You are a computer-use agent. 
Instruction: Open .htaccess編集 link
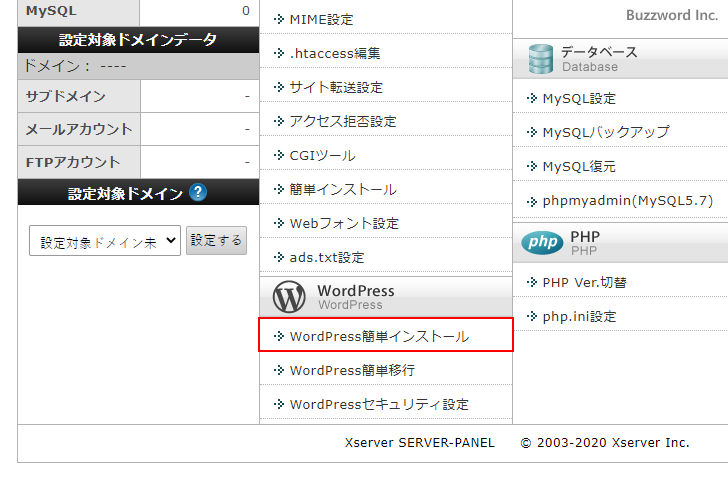coord(335,53)
